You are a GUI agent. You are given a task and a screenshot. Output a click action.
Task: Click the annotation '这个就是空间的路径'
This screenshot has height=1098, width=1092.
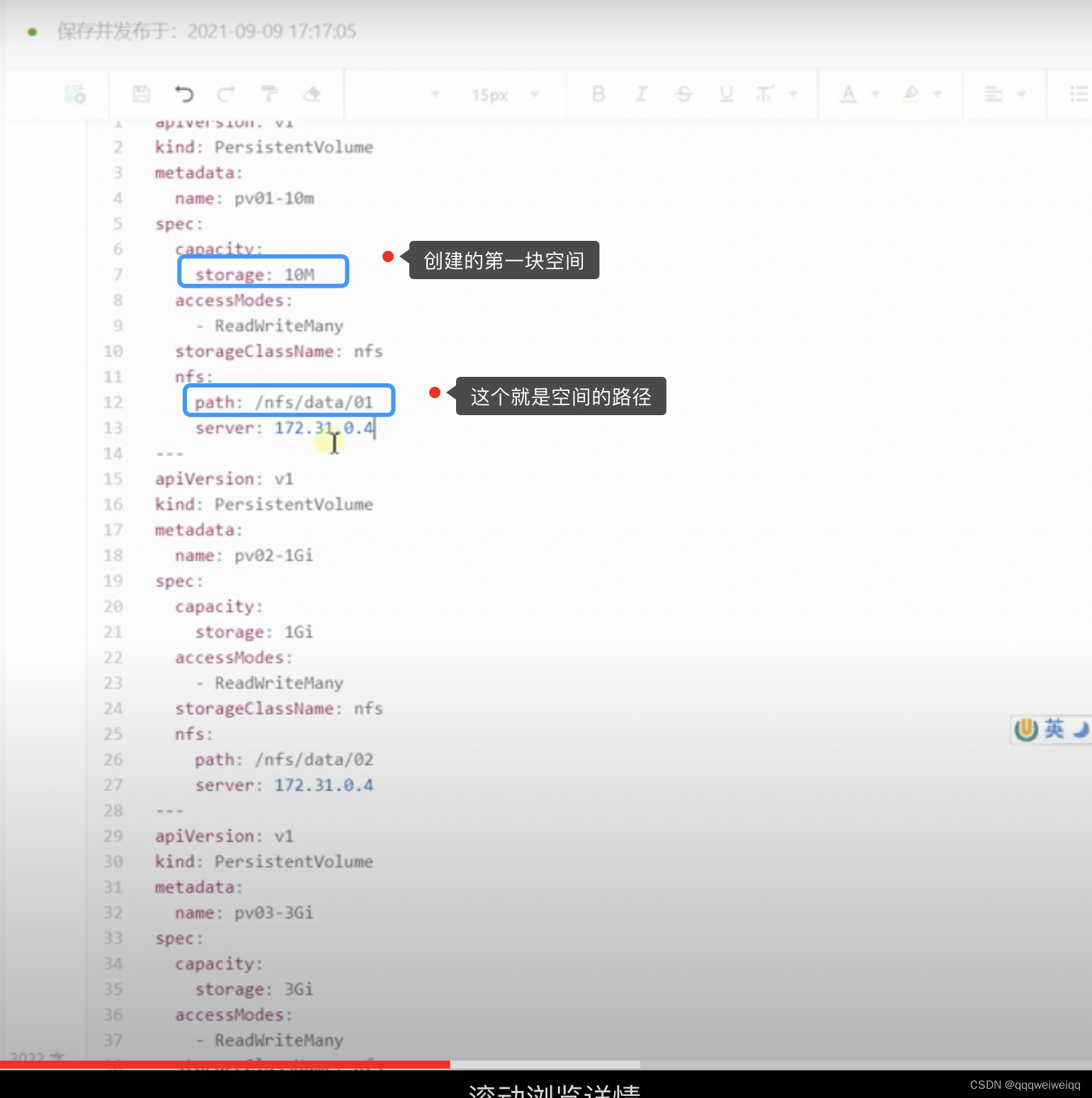[561, 396]
